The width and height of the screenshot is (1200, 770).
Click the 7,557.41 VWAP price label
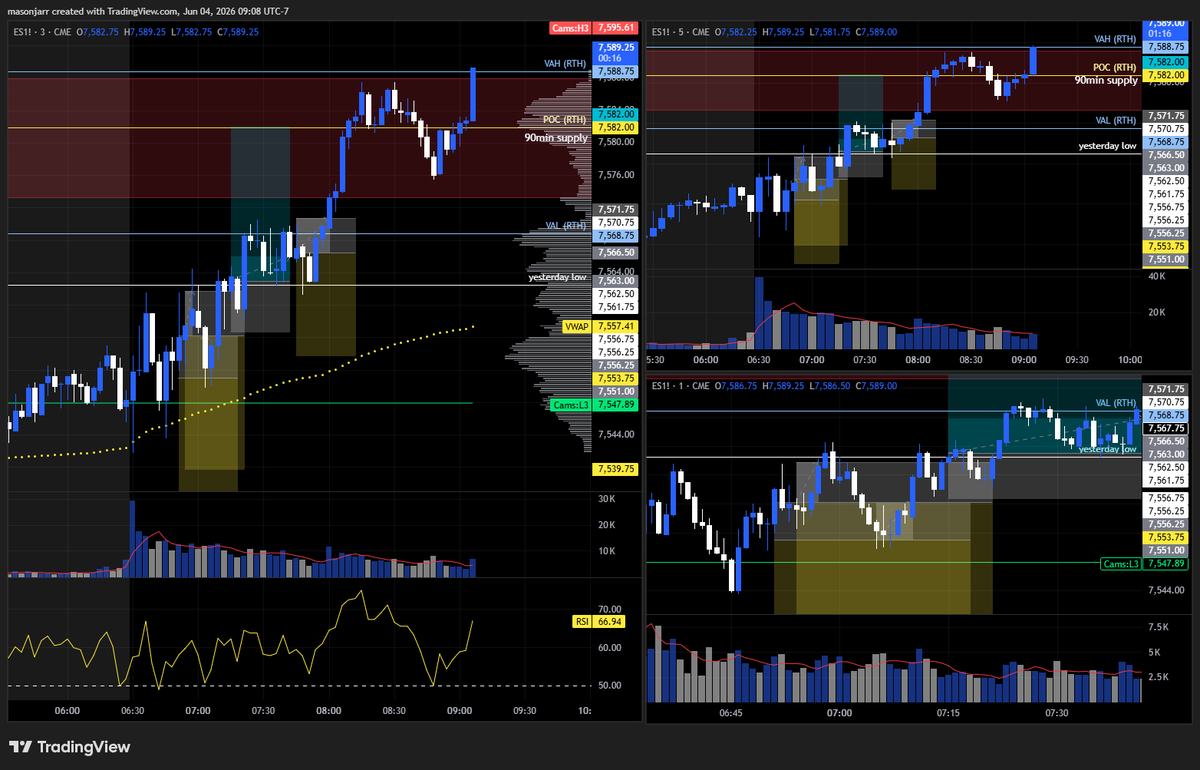[x=614, y=327]
